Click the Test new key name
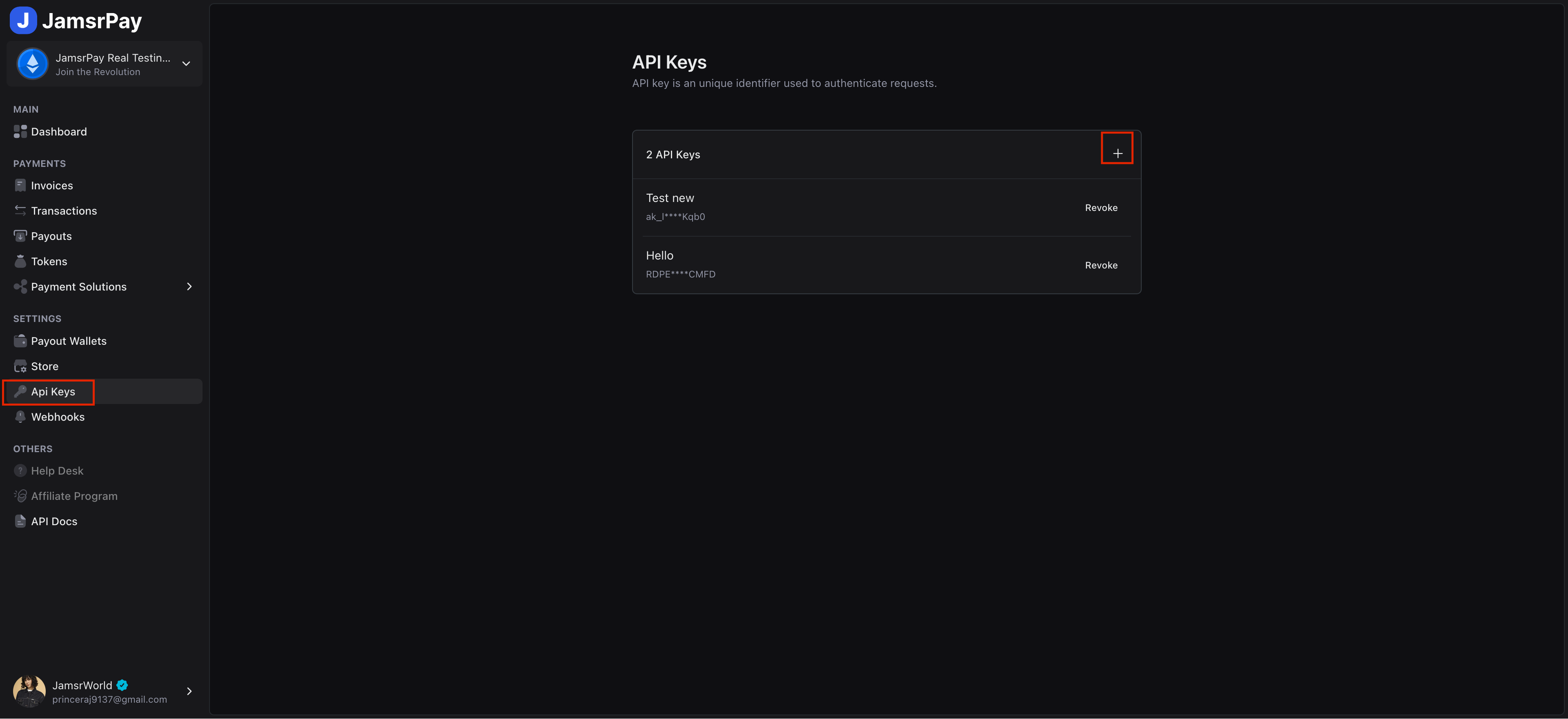This screenshot has height=719, width=1568. coord(670,198)
